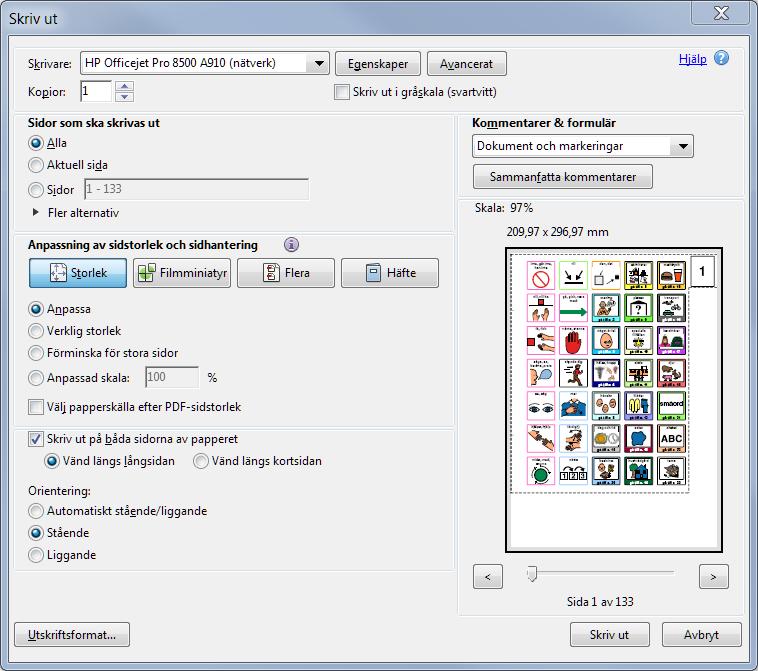Click the Kopior number field
The width and height of the screenshot is (758, 671).
[96, 91]
